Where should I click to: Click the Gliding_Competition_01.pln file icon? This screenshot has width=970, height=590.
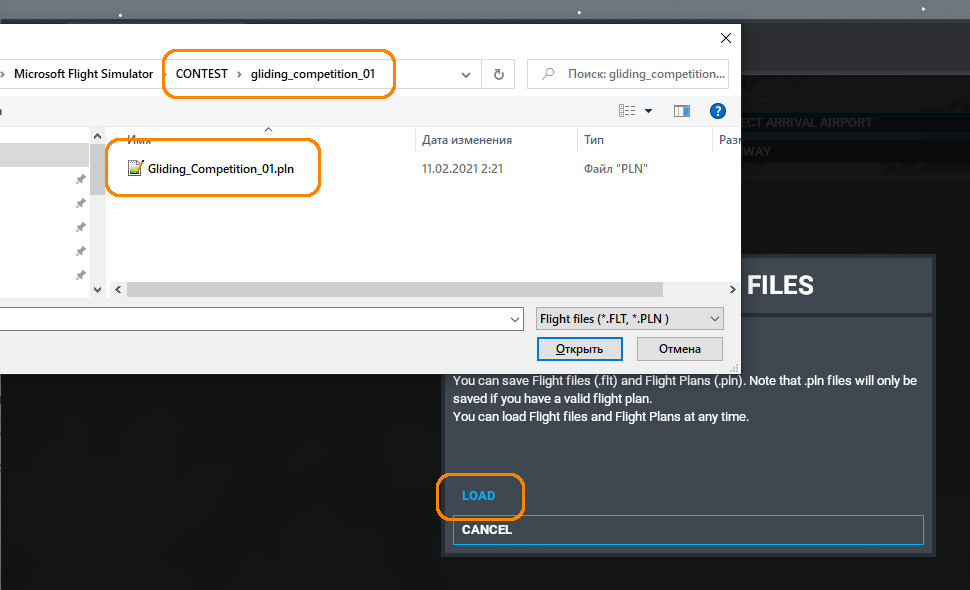[x=136, y=168]
